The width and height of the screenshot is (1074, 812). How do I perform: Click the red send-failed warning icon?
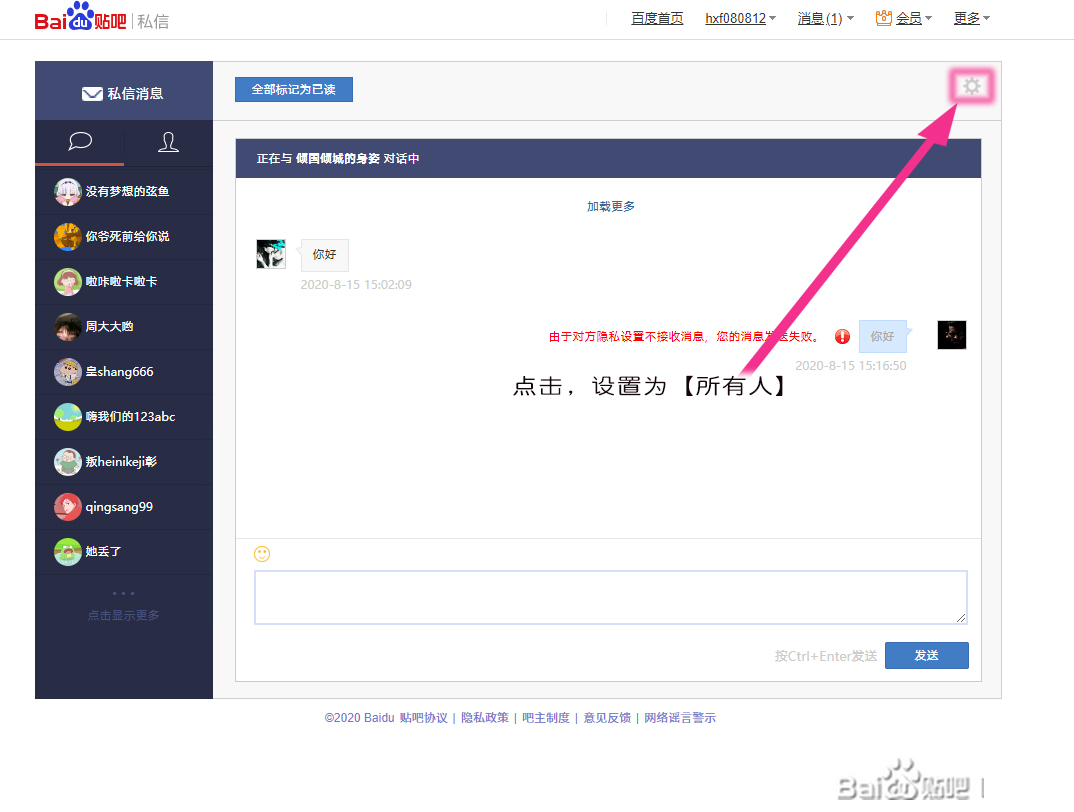tap(842, 336)
